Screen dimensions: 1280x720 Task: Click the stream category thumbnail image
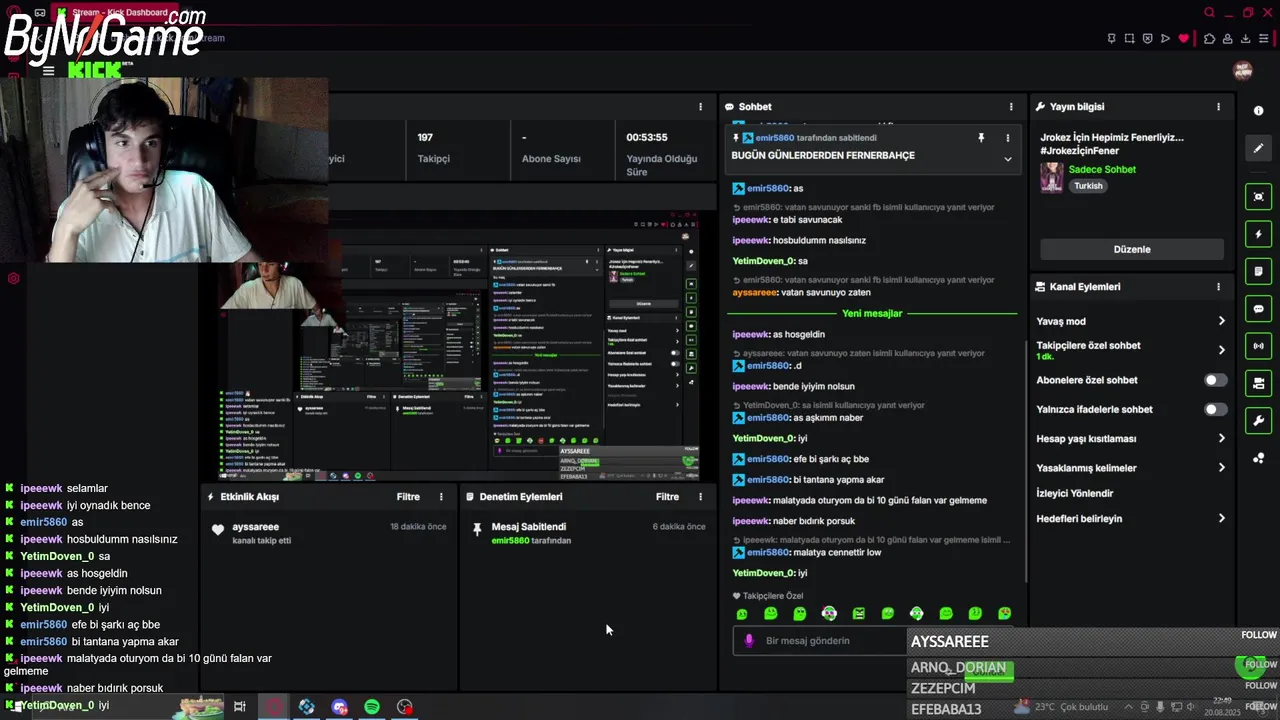point(1052,177)
